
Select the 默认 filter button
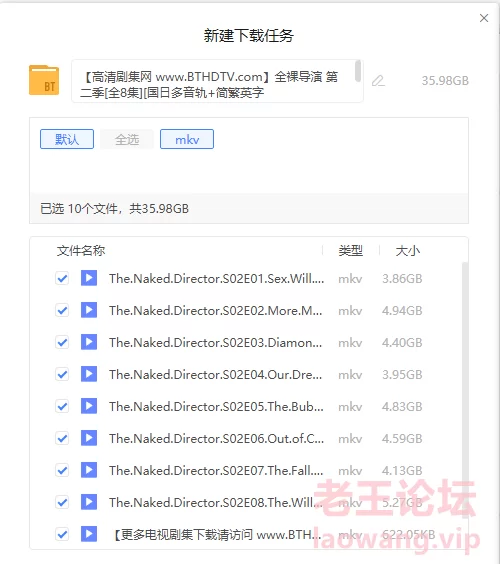pos(67,139)
